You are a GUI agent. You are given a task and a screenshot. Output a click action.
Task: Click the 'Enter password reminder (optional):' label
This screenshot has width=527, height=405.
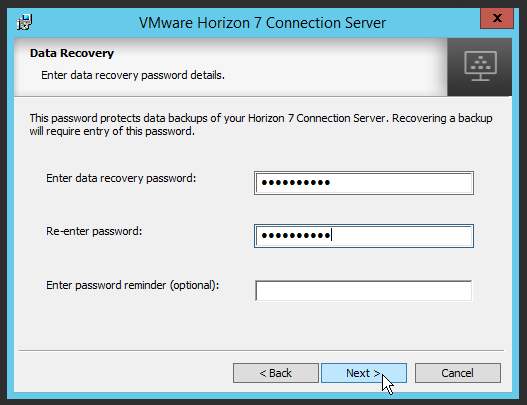(x=132, y=285)
